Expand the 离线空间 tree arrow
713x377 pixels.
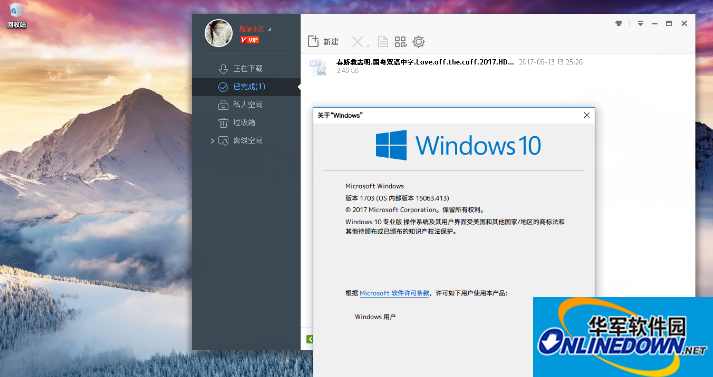[x=212, y=141]
